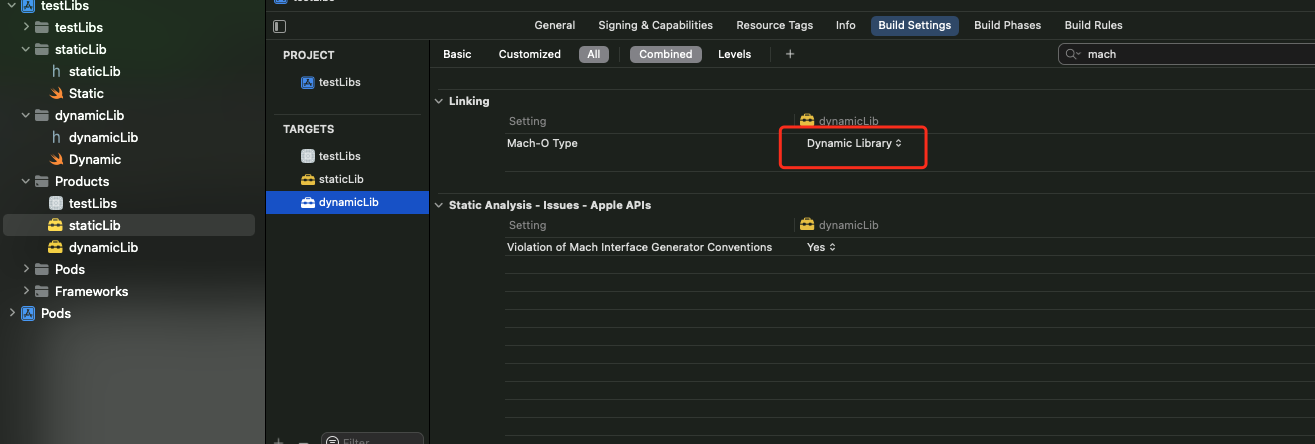The width and height of the screenshot is (1315, 444).
Task: Select the Dynamic swift file icon
Action: (x=56, y=159)
